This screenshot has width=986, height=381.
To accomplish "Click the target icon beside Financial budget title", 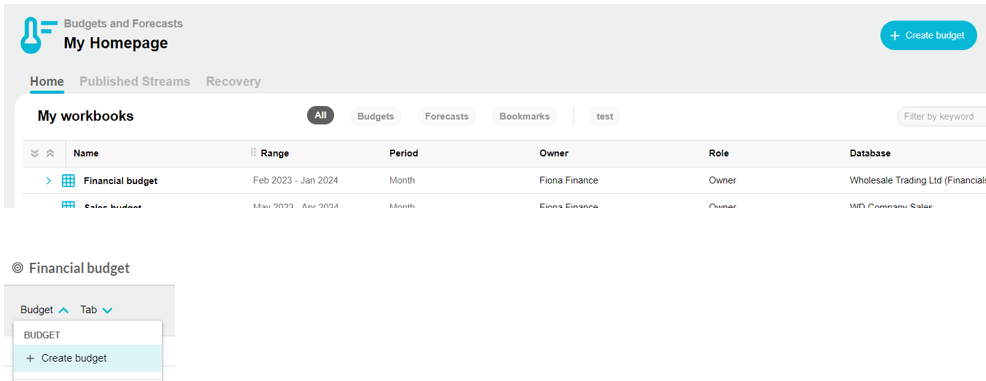I will [x=18, y=268].
